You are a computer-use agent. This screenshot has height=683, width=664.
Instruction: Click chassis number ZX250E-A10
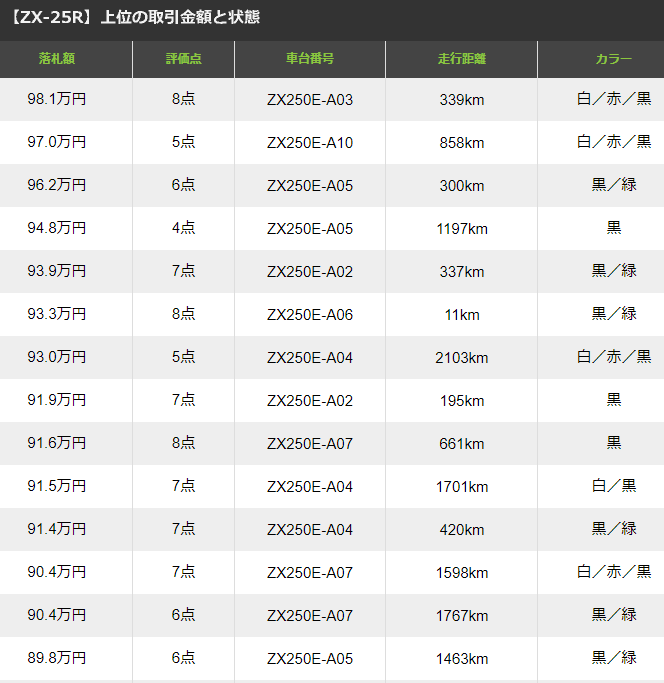point(310,142)
